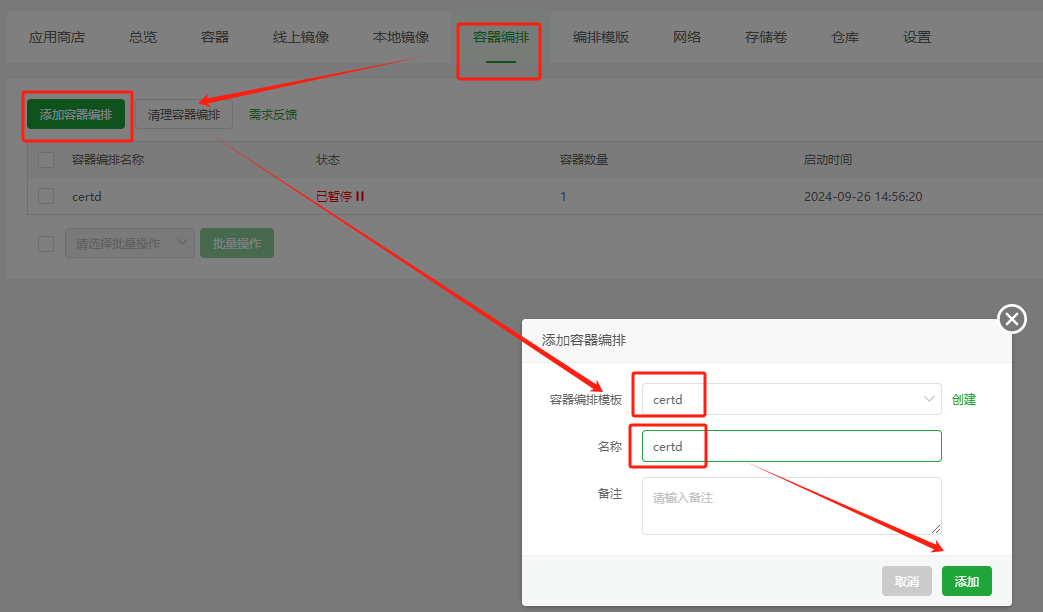This screenshot has width=1043, height=612.
Task: Open the 需求反馈 feedback link
Action: coord(273,114)
